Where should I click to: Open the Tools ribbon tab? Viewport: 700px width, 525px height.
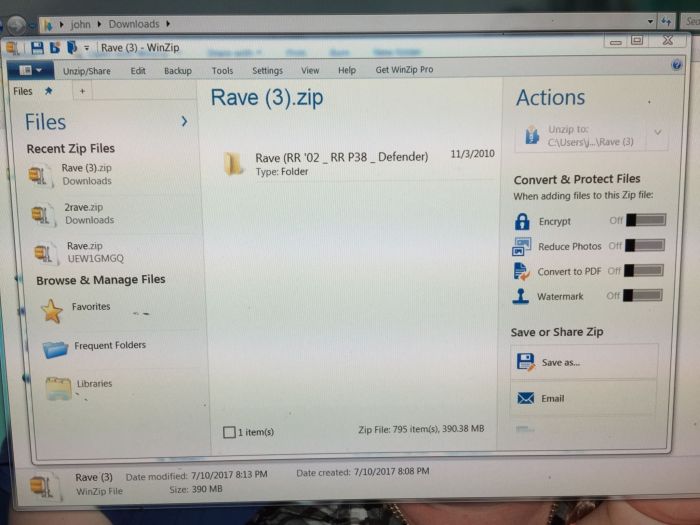tap(222, 71)
